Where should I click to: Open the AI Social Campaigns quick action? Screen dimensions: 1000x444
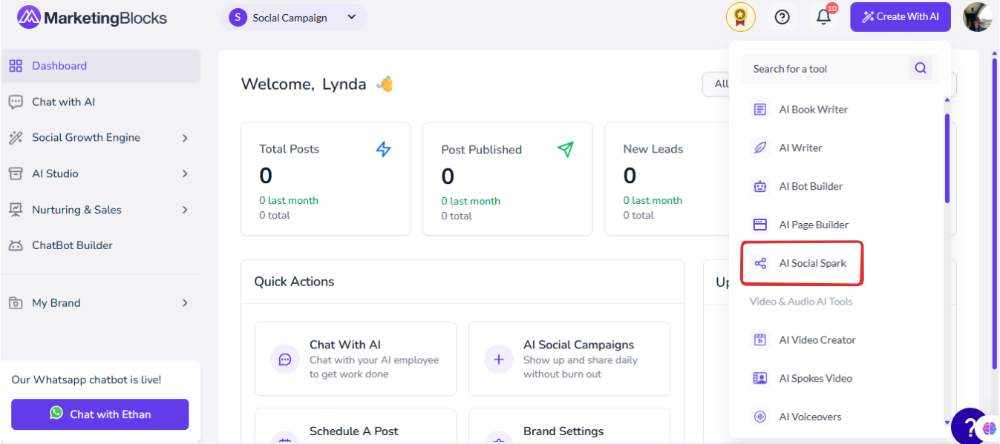click(x=570, y=359)
